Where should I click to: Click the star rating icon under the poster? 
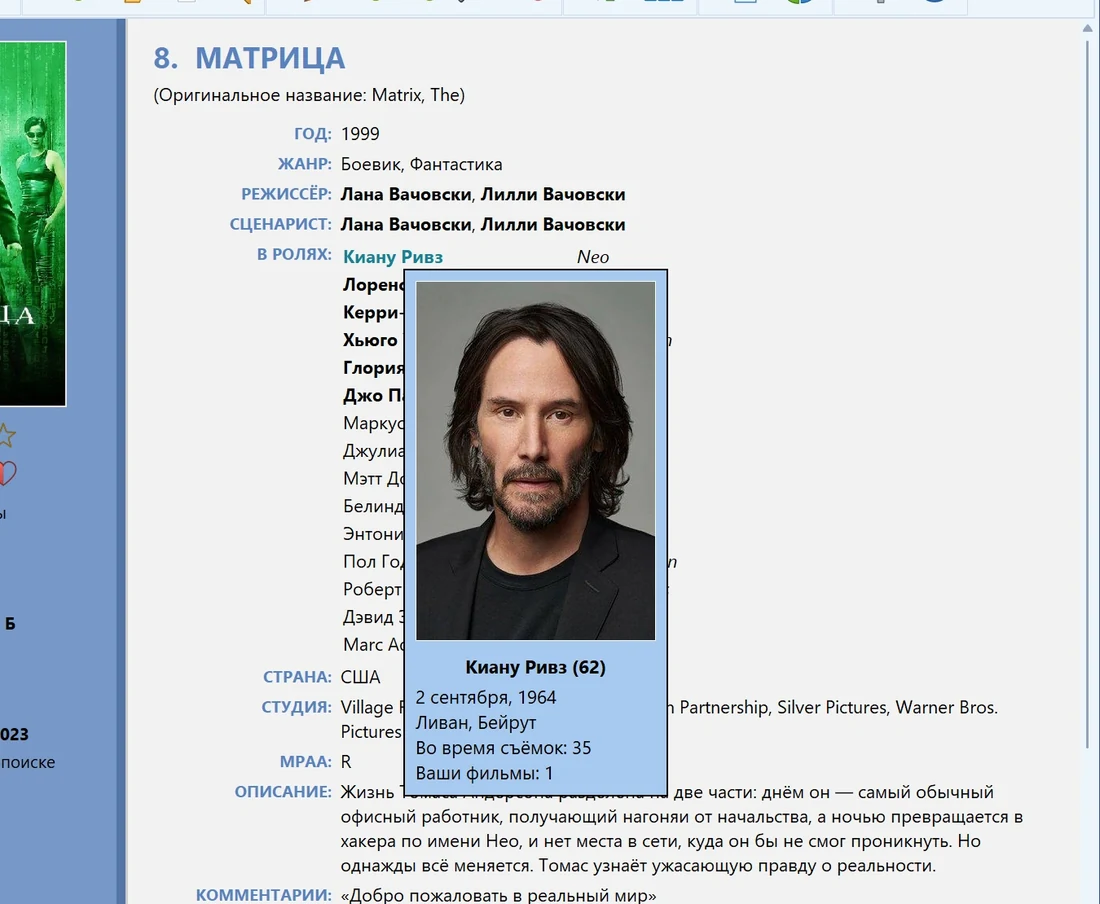click(6, 436)
